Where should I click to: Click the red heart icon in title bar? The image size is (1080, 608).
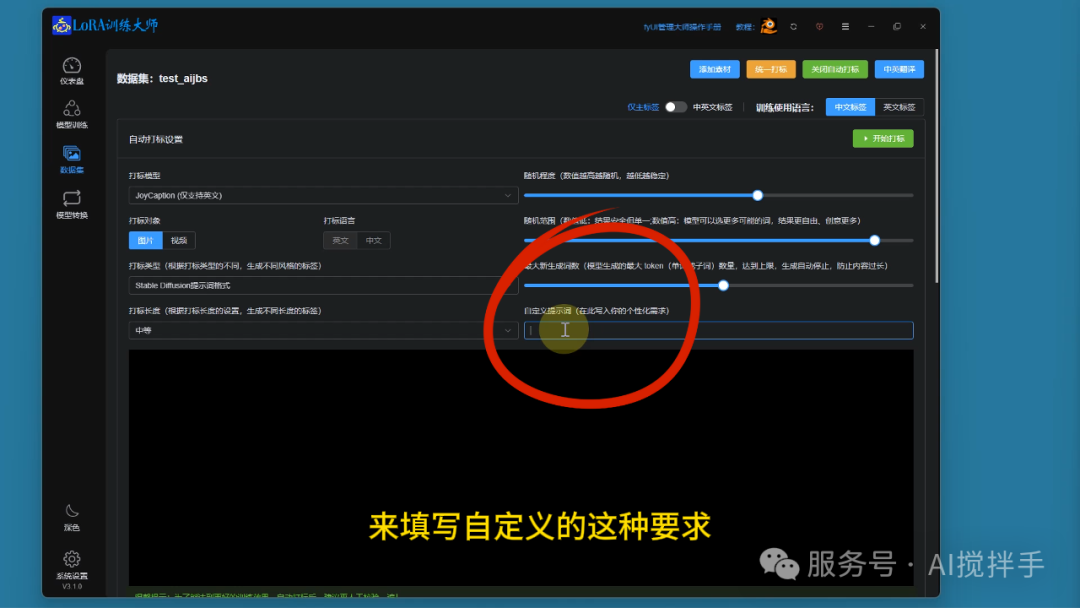click(819, 26)
